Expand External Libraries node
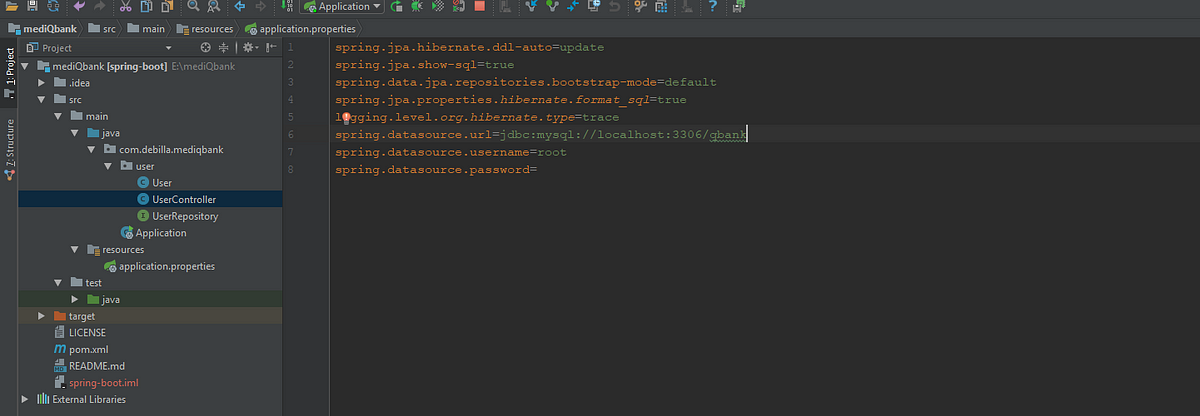 (25, 399)
